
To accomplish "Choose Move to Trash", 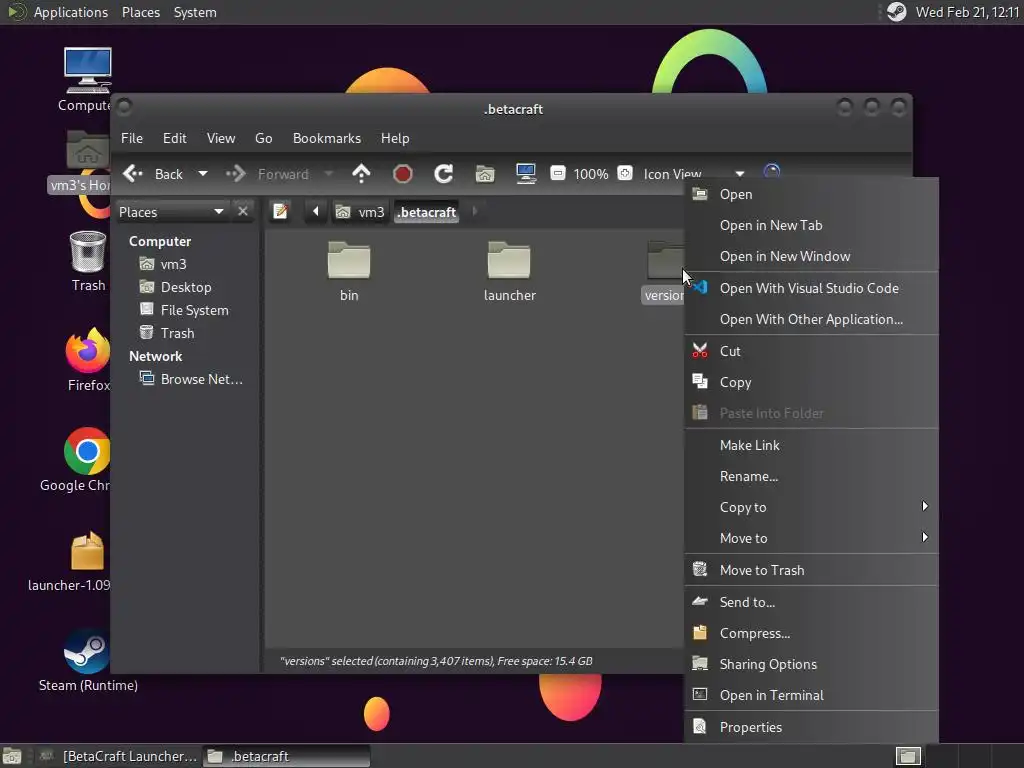I will pyautogui.click(x=811, y=570).
